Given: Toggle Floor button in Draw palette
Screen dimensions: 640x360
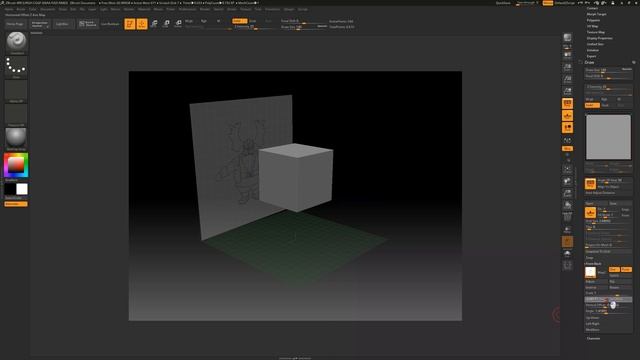Looking at the screenshot, I should click(590, 213).
